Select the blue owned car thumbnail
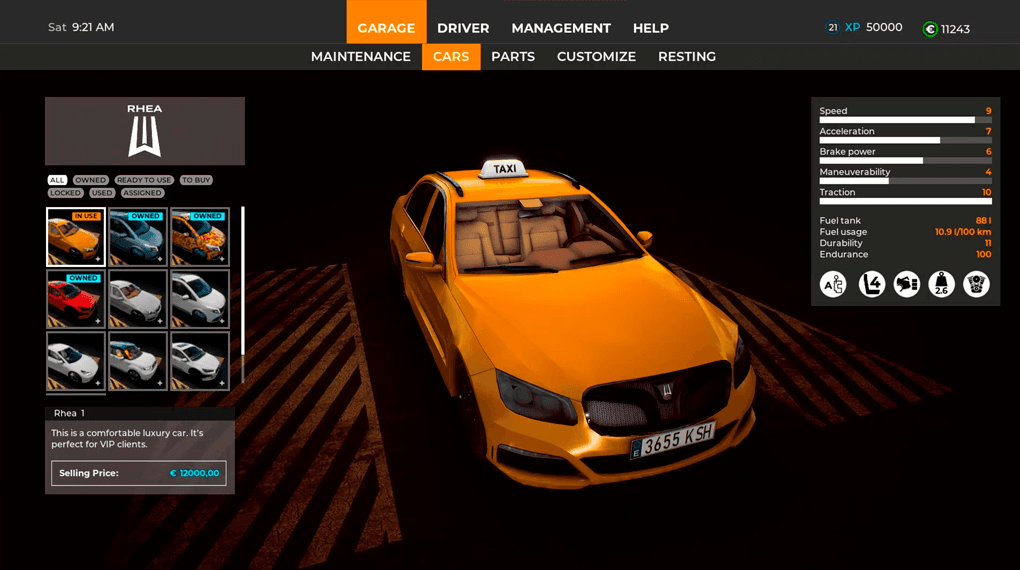 (x=138, y=237)
